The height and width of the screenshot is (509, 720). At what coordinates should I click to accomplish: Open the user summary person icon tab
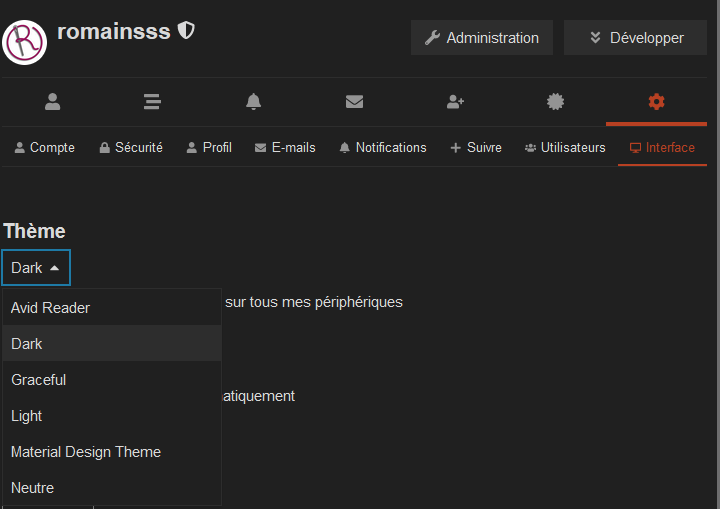(52, 102)
